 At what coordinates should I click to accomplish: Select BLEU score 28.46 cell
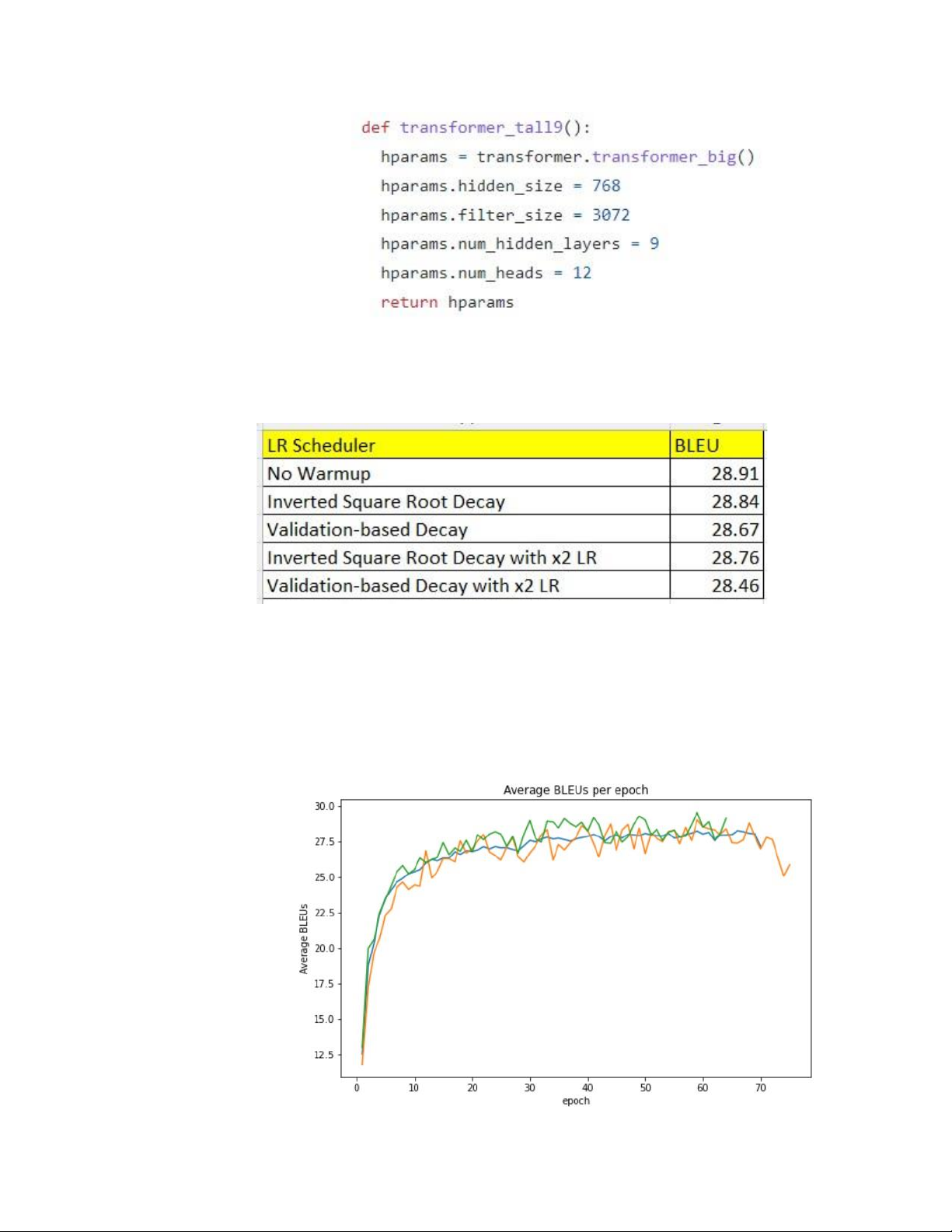(734, 585)
